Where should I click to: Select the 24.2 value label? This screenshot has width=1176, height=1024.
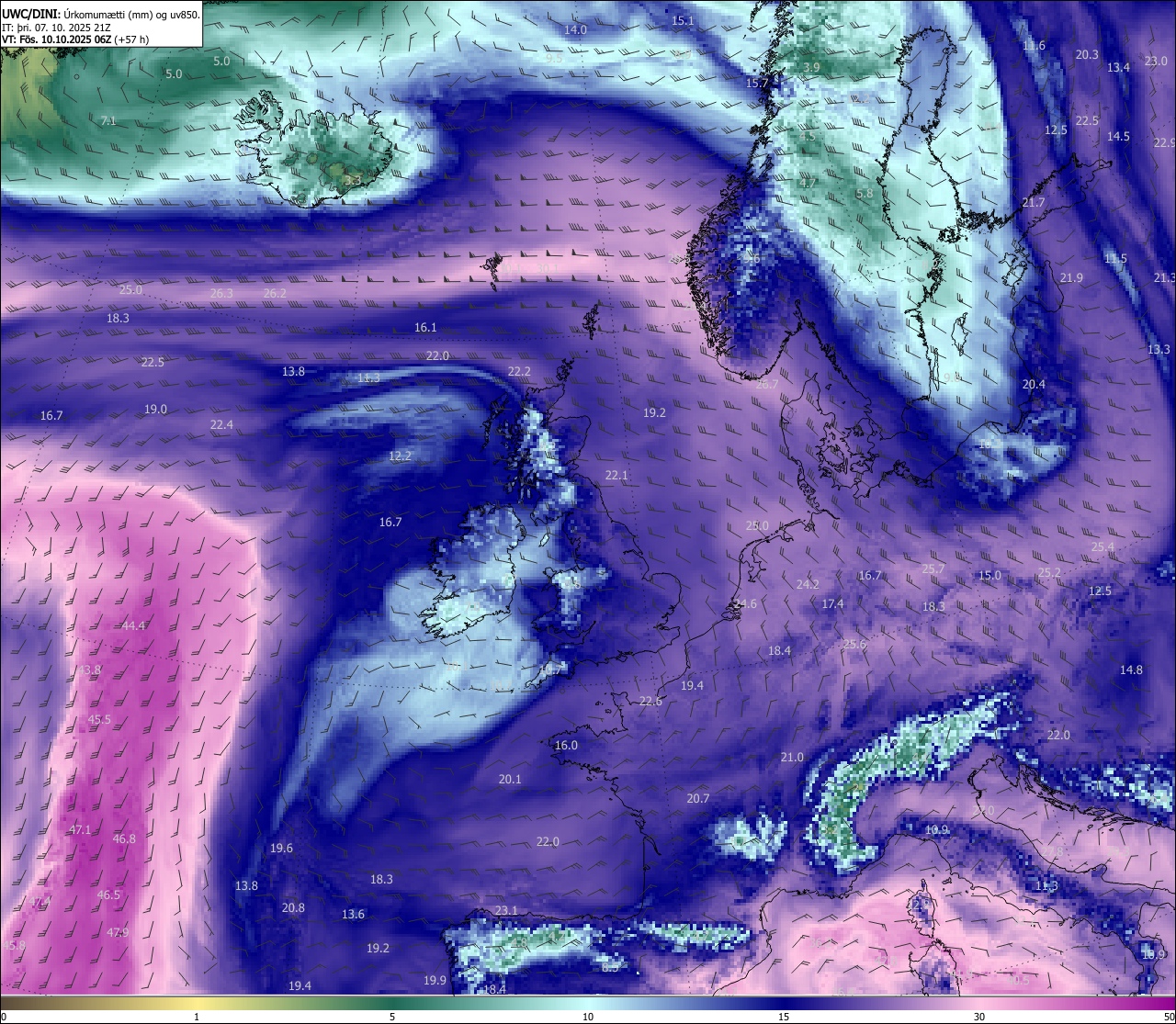click(808, 584)
